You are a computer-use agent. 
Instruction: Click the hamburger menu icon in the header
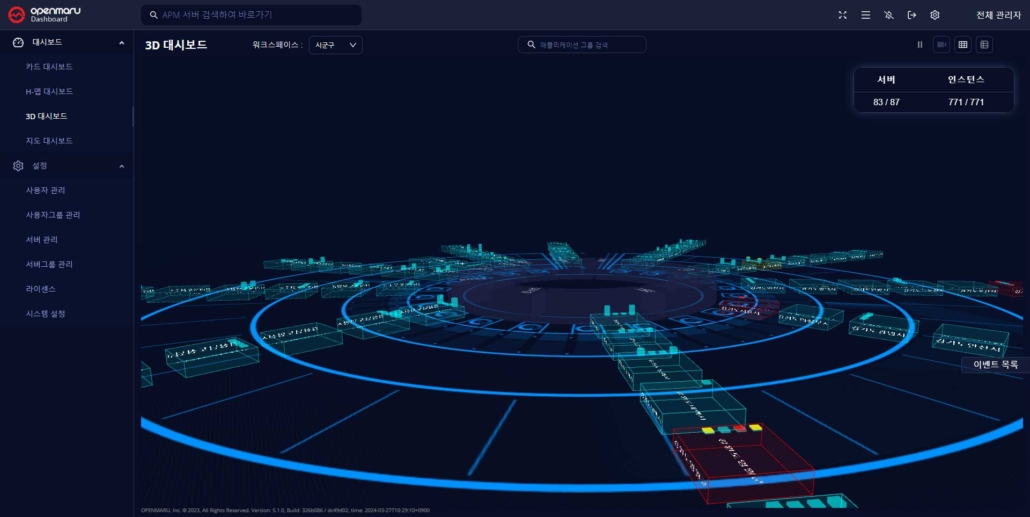click(865, 15)
